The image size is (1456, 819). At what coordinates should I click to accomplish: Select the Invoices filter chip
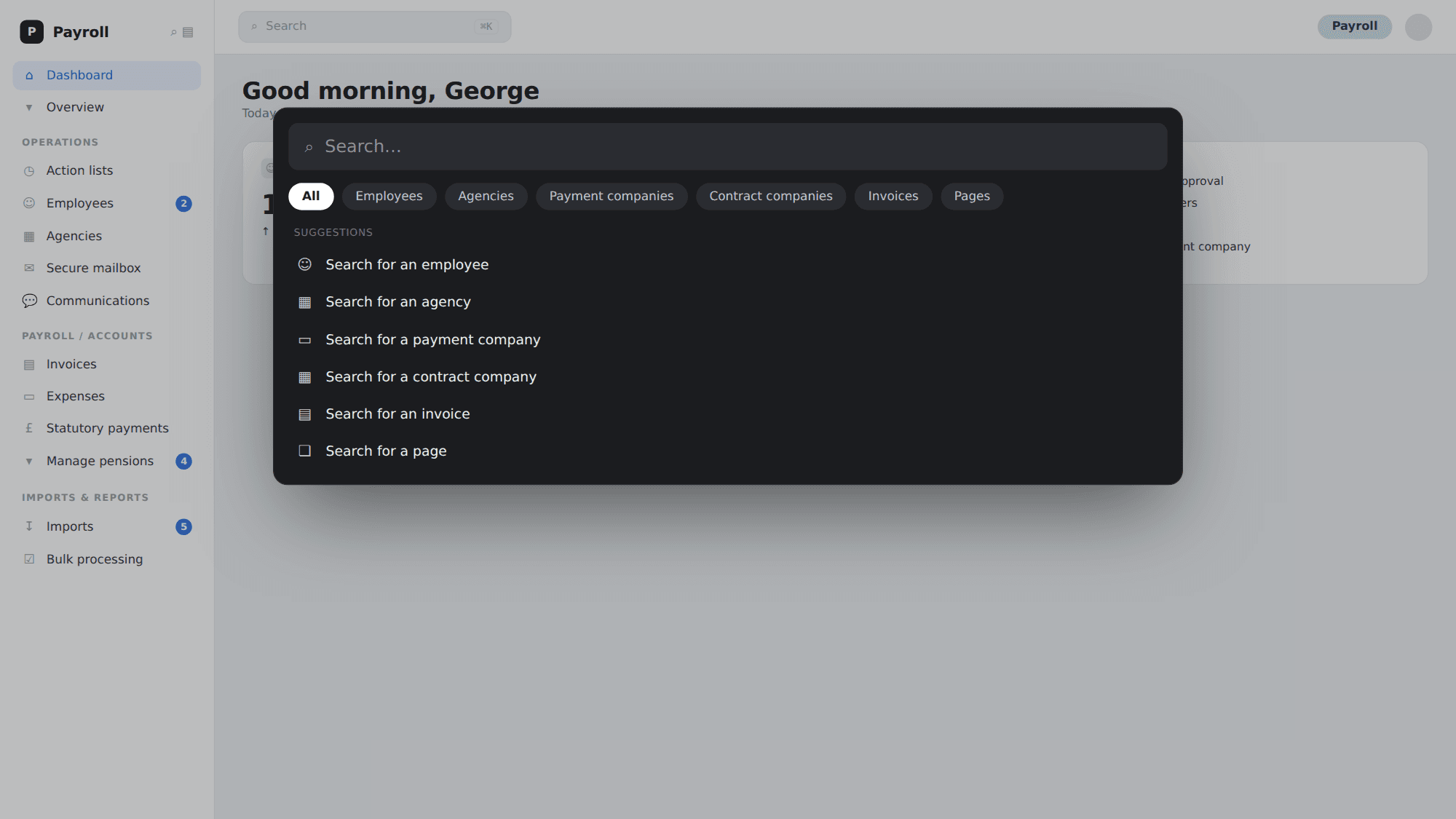(x=893, y=196)
